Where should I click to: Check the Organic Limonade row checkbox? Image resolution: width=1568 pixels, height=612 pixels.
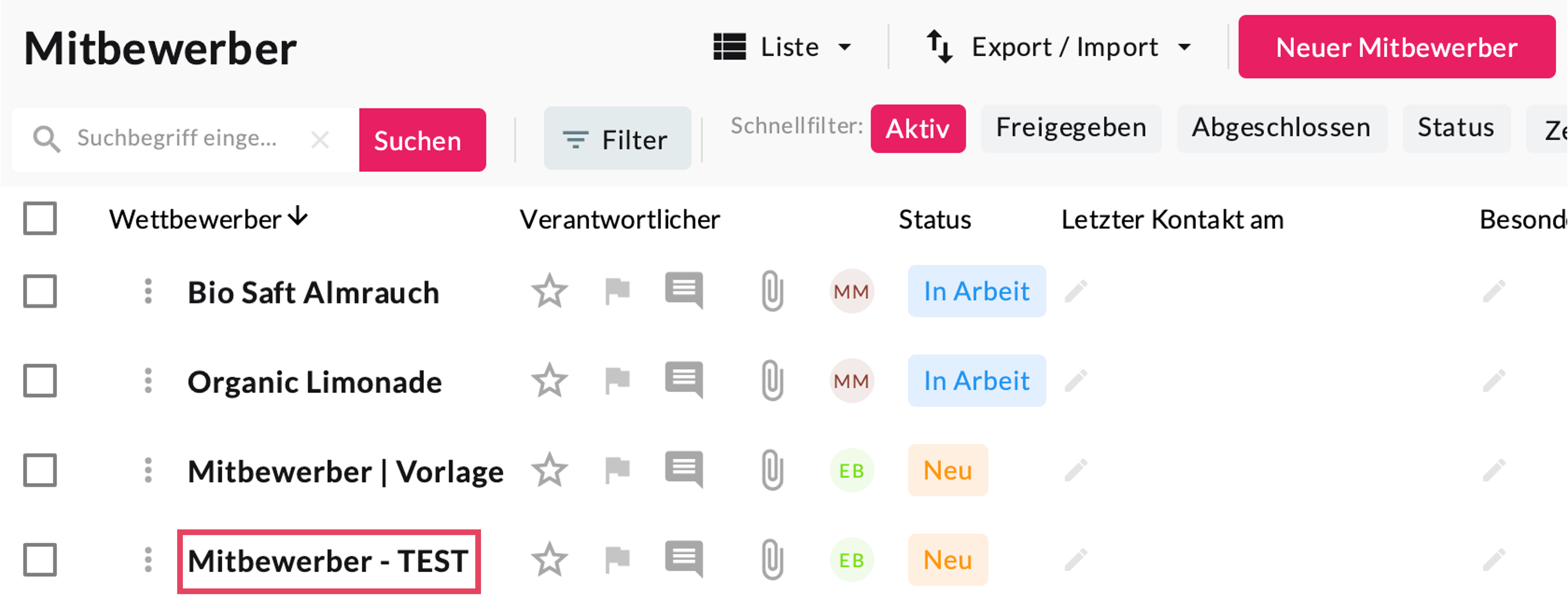click(x=40, y=381)
